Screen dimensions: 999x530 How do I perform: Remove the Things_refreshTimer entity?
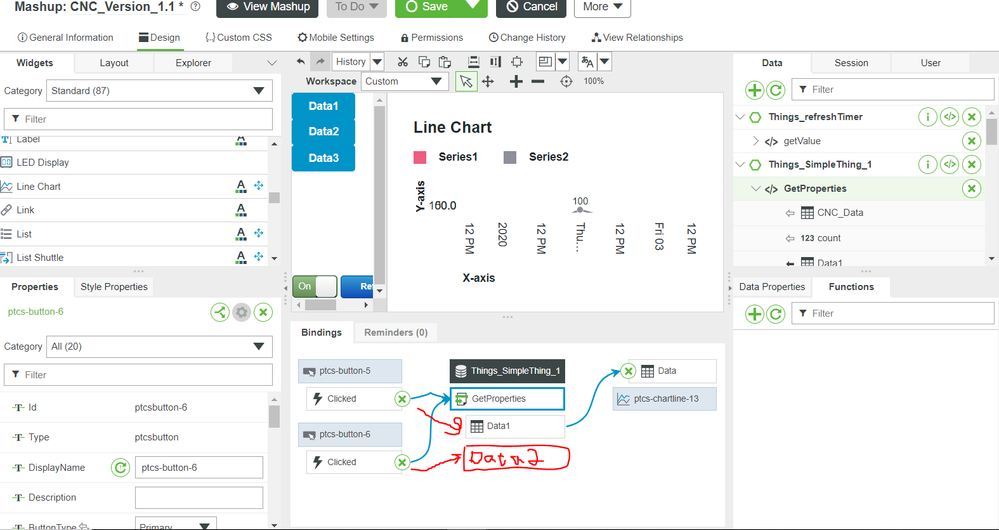point(971,117)
